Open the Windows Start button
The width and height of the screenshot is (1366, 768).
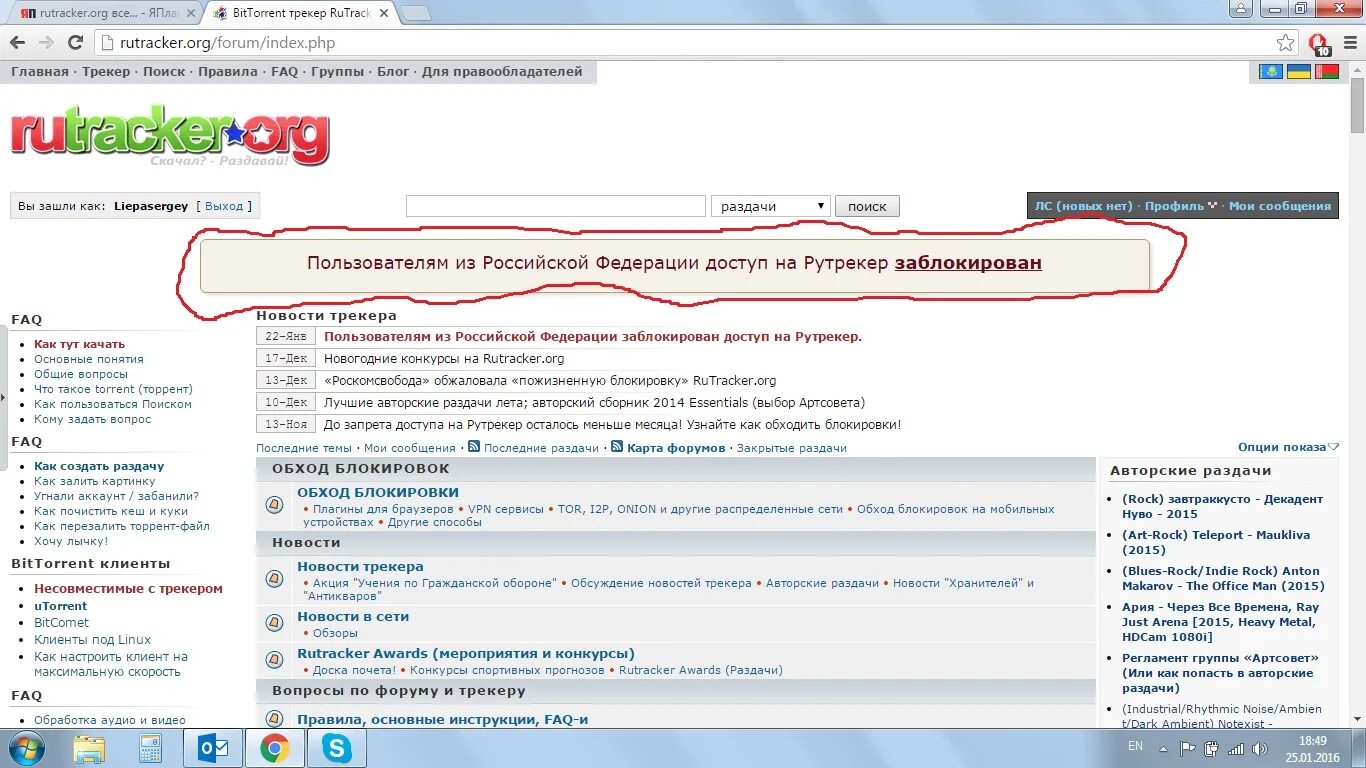(x=25, y=748)
